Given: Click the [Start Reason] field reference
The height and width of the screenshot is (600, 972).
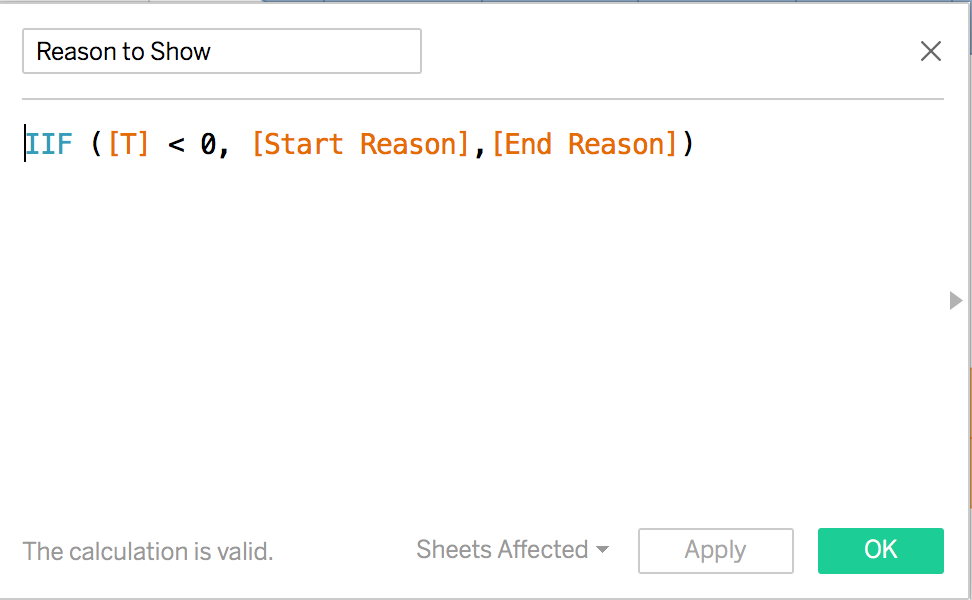Looking at the screenshot, I should 361,144.
